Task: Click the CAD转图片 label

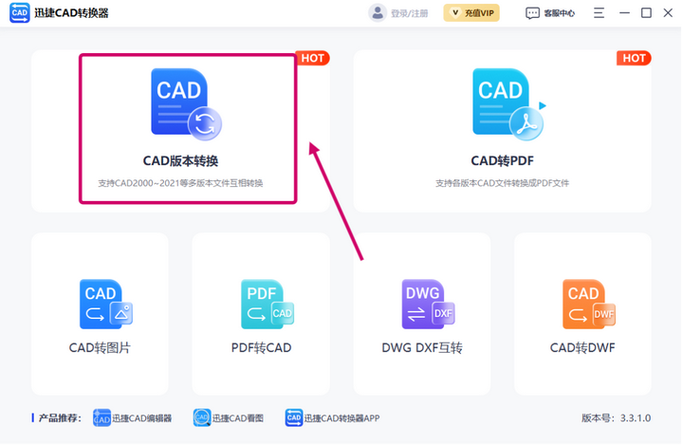Action: click(x=100, y=348)
